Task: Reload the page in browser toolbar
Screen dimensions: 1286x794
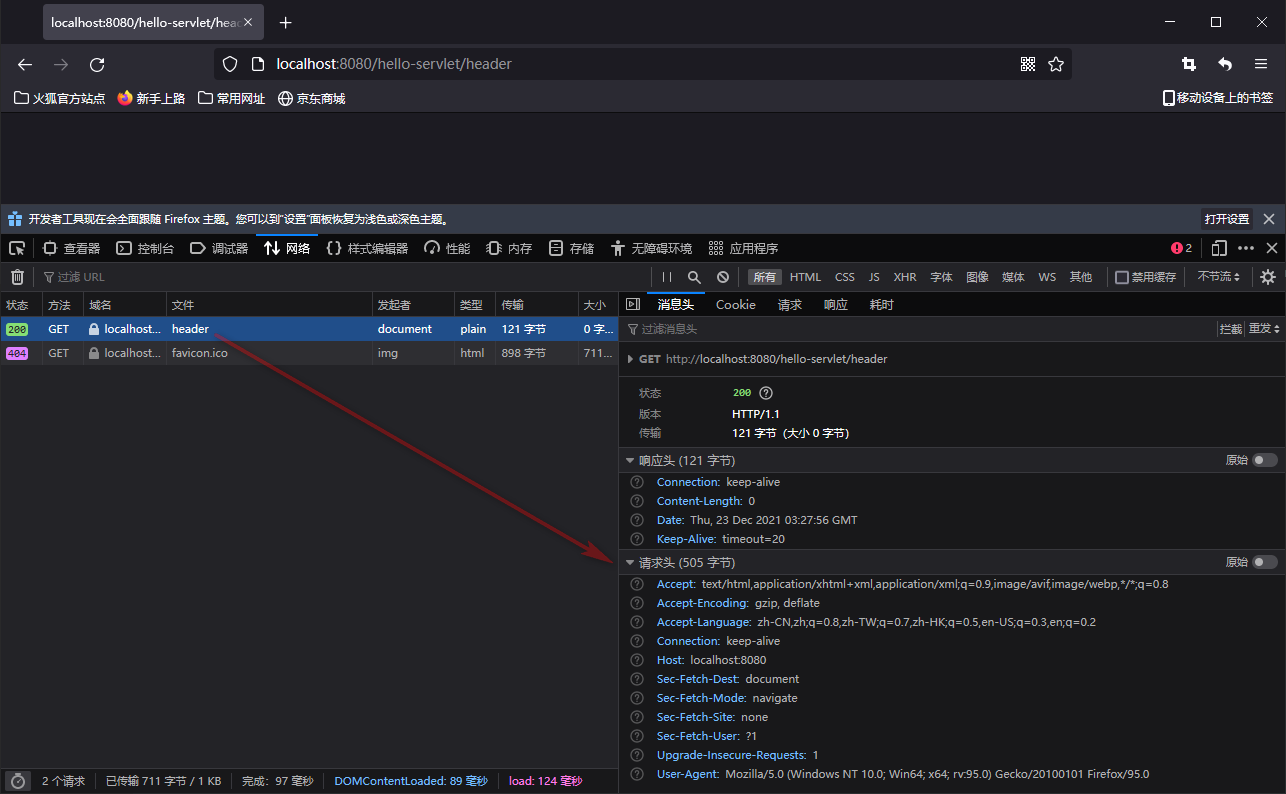Action: click(x=97, y=64)
